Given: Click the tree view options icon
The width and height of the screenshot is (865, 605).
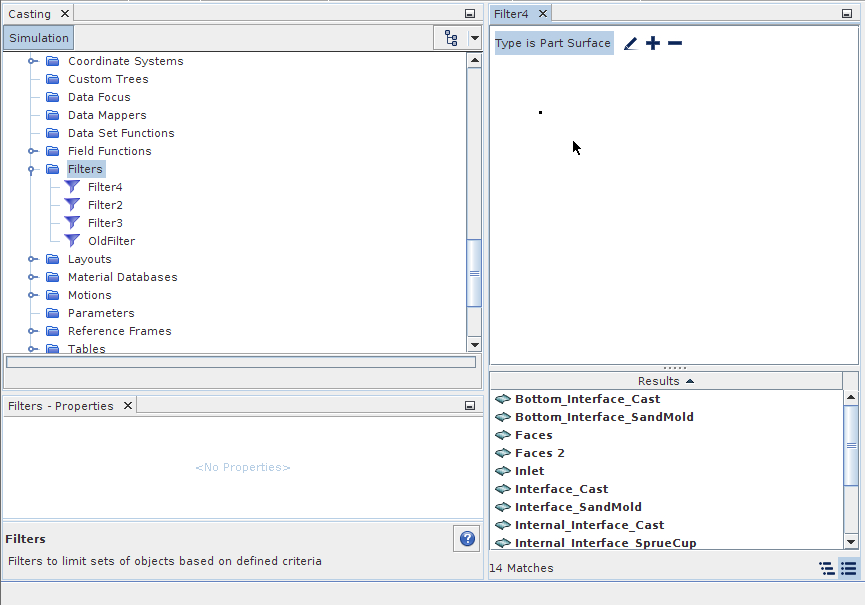Looking at the screenshot, I should [451, 38].
